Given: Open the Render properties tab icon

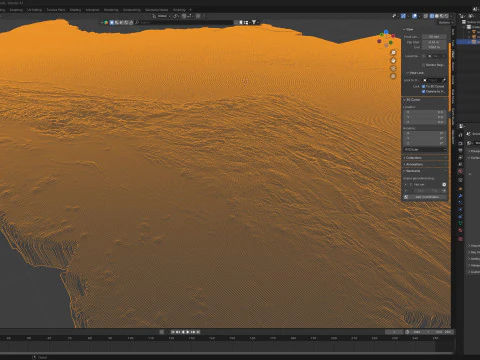Looking at the screenshot, I should pyautogui.click(x=460, y=143).
